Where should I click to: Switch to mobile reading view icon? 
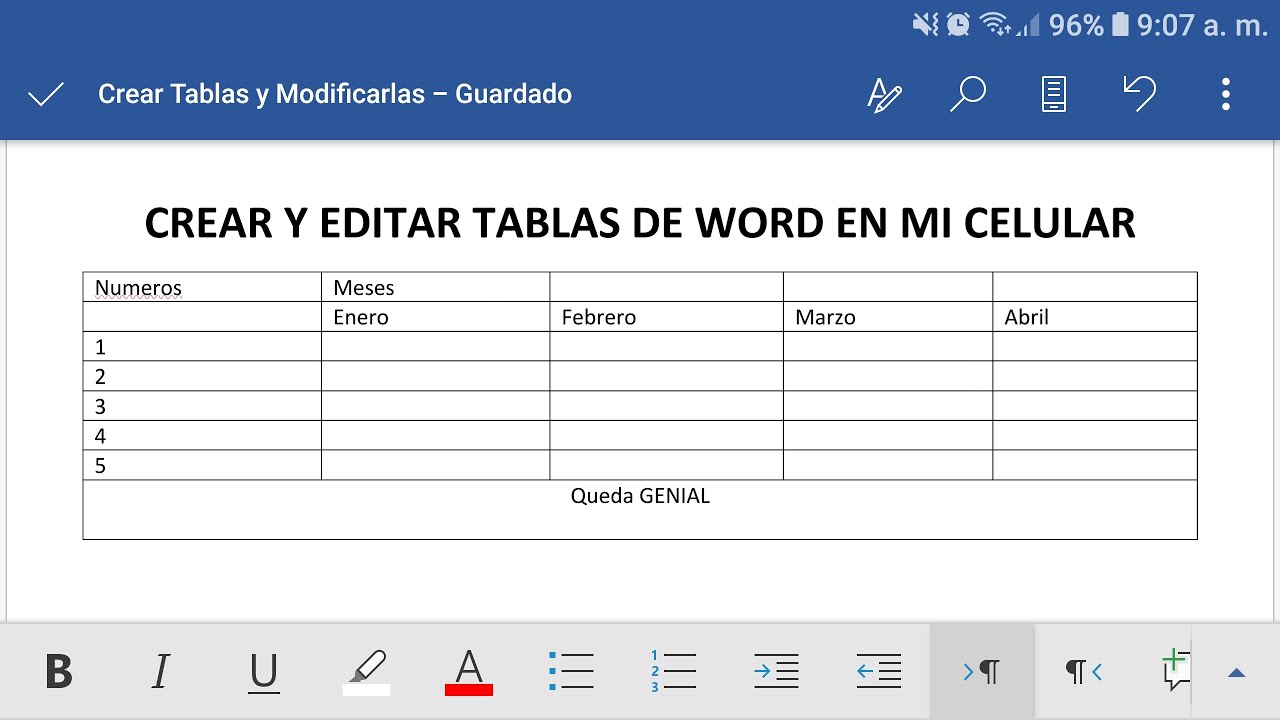(x=1054, y=94)
